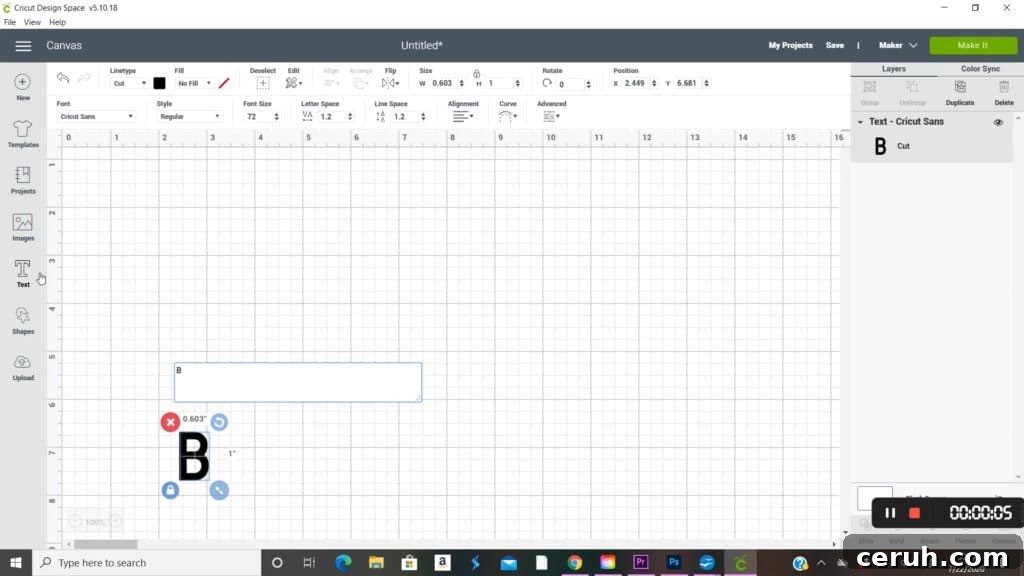Stop the screen recording
The width and height of the screenshot is (1024, 576).
tap(914, 513)
